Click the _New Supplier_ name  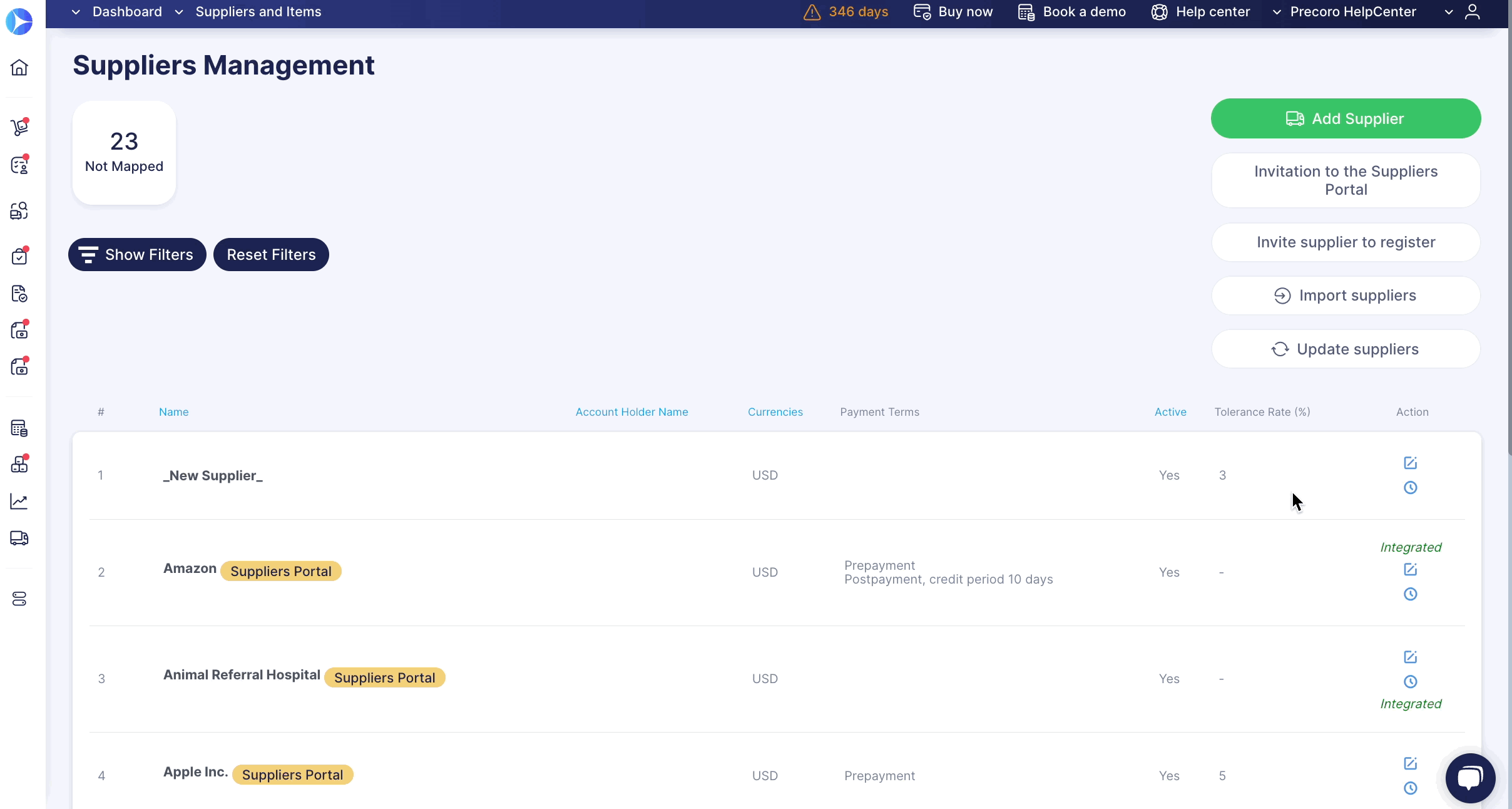(x=213, y=475)
